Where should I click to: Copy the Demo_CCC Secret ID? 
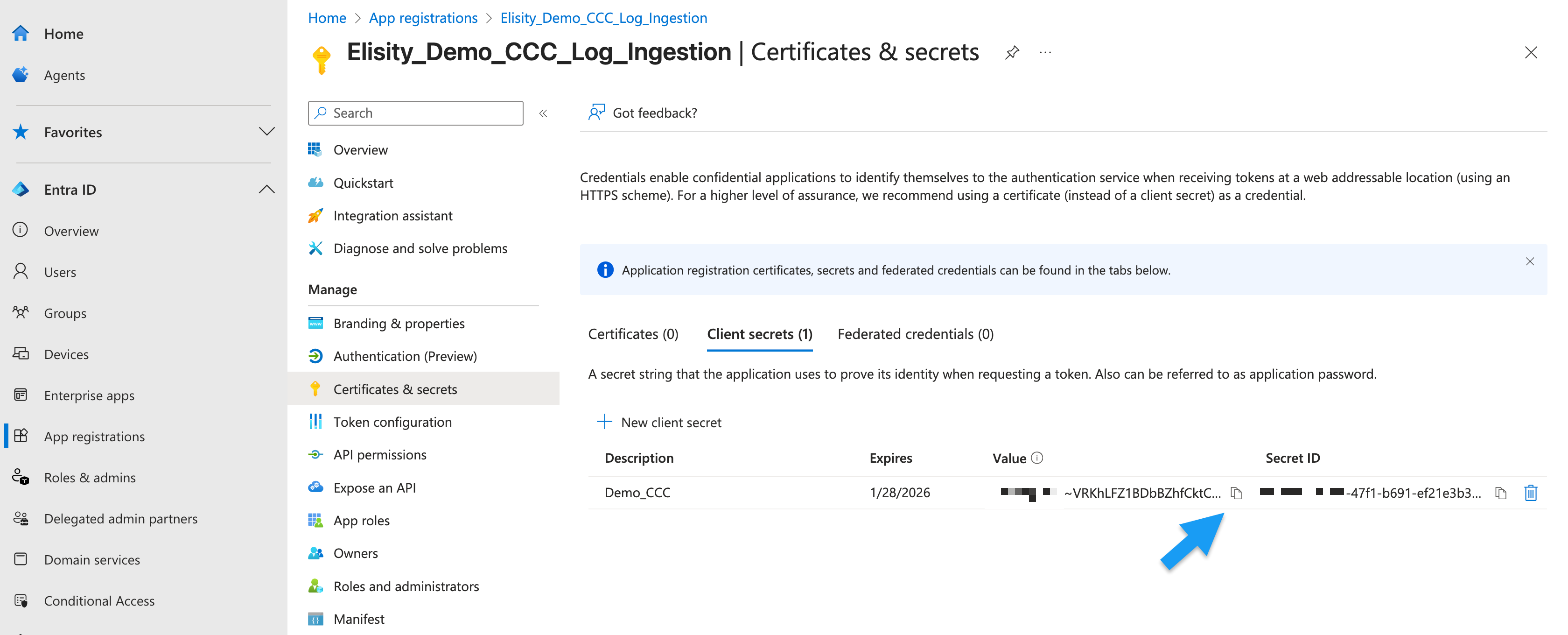(x=1501, y=493)
